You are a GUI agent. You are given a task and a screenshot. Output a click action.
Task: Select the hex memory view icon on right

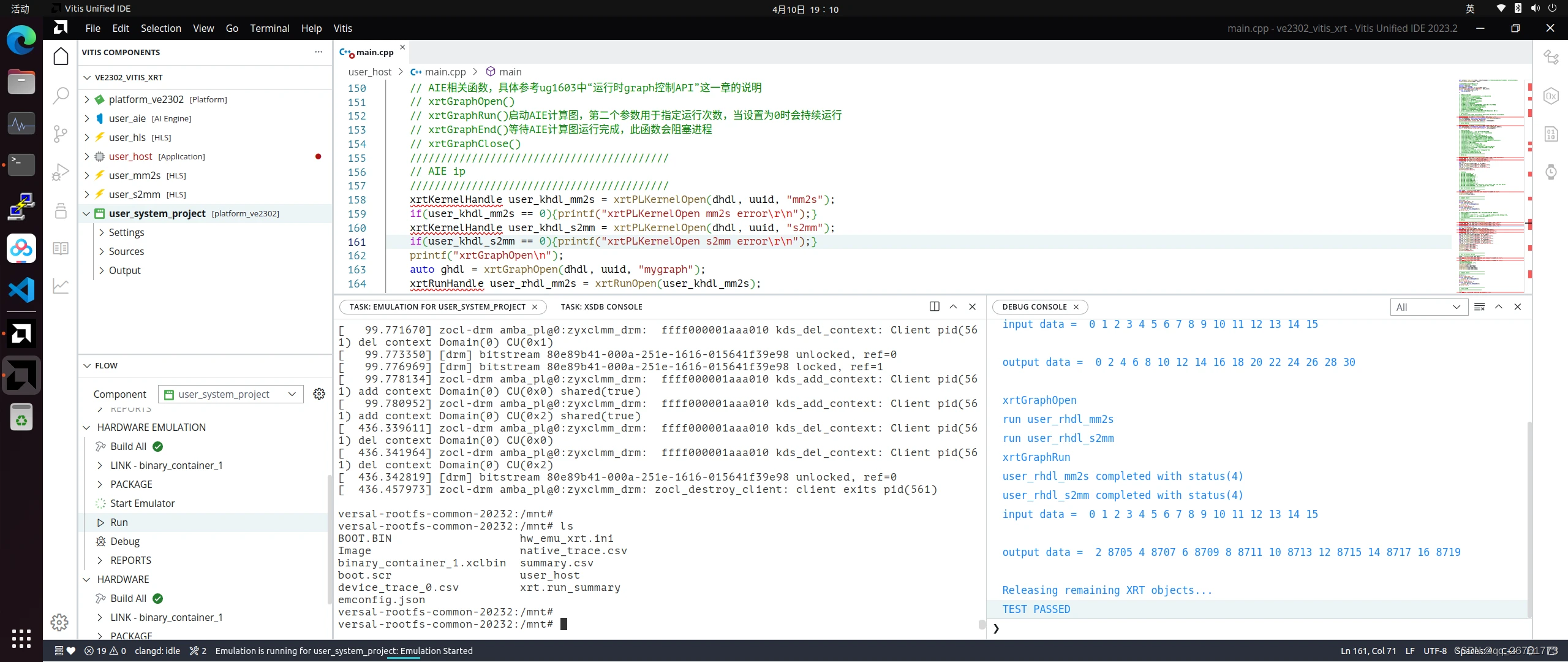1551,96
